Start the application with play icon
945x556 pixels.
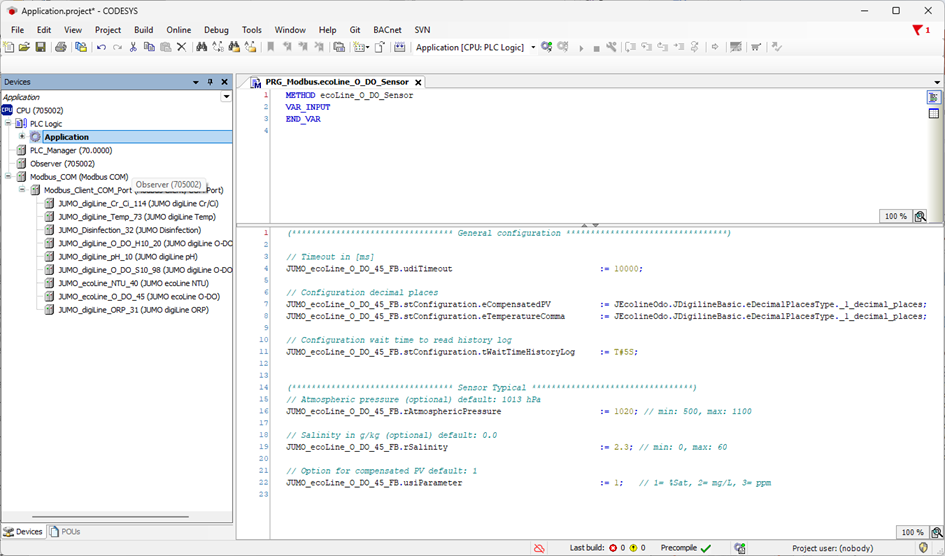[x=581, y=48]
